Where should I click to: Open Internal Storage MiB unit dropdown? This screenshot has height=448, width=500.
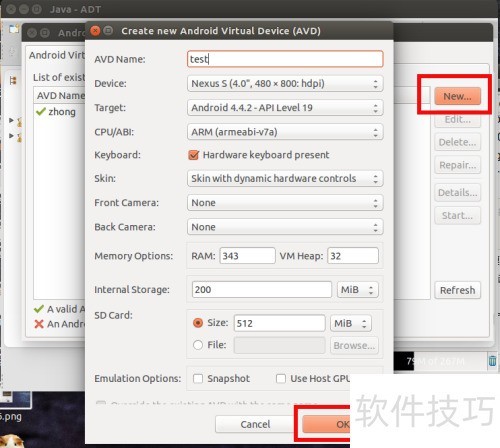358,289
